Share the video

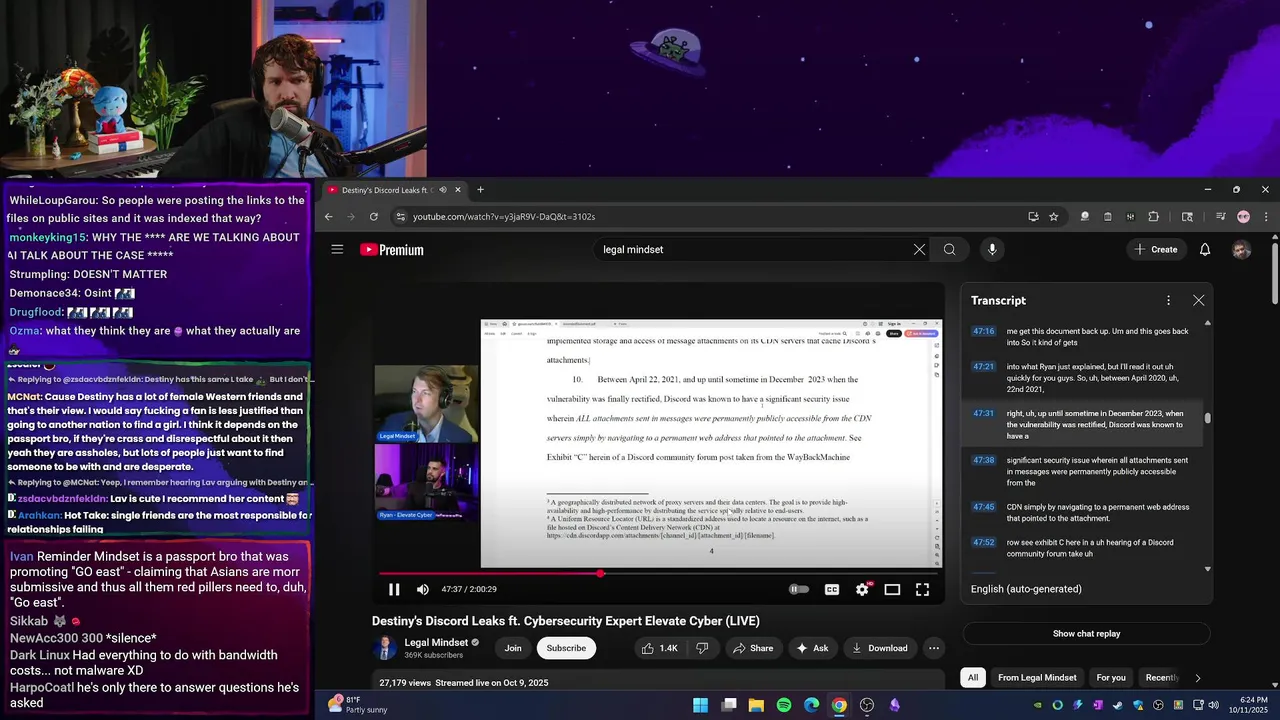click(x=753, y=648)
